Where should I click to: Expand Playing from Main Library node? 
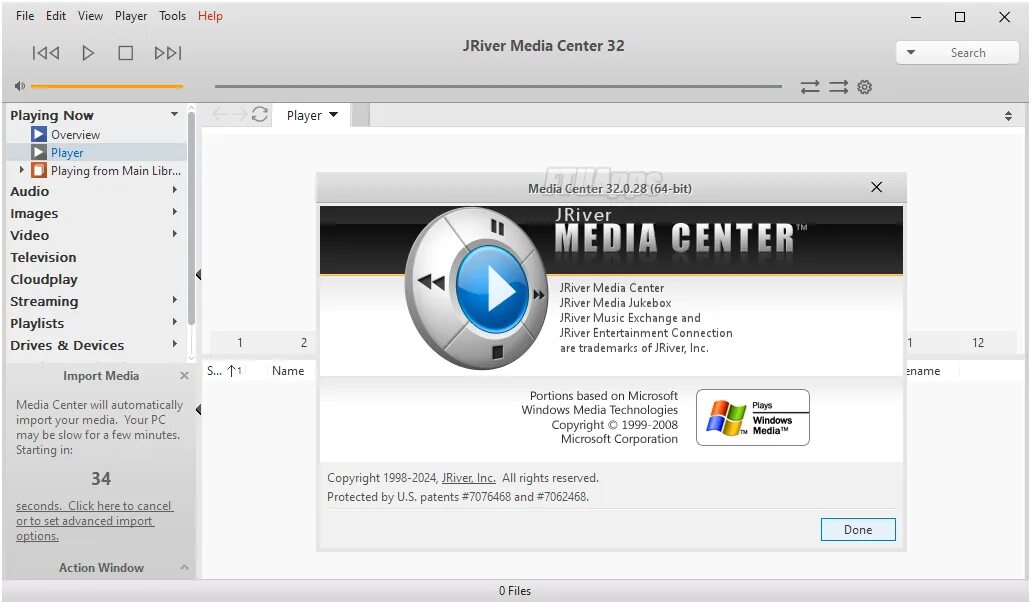coord(22,170)
